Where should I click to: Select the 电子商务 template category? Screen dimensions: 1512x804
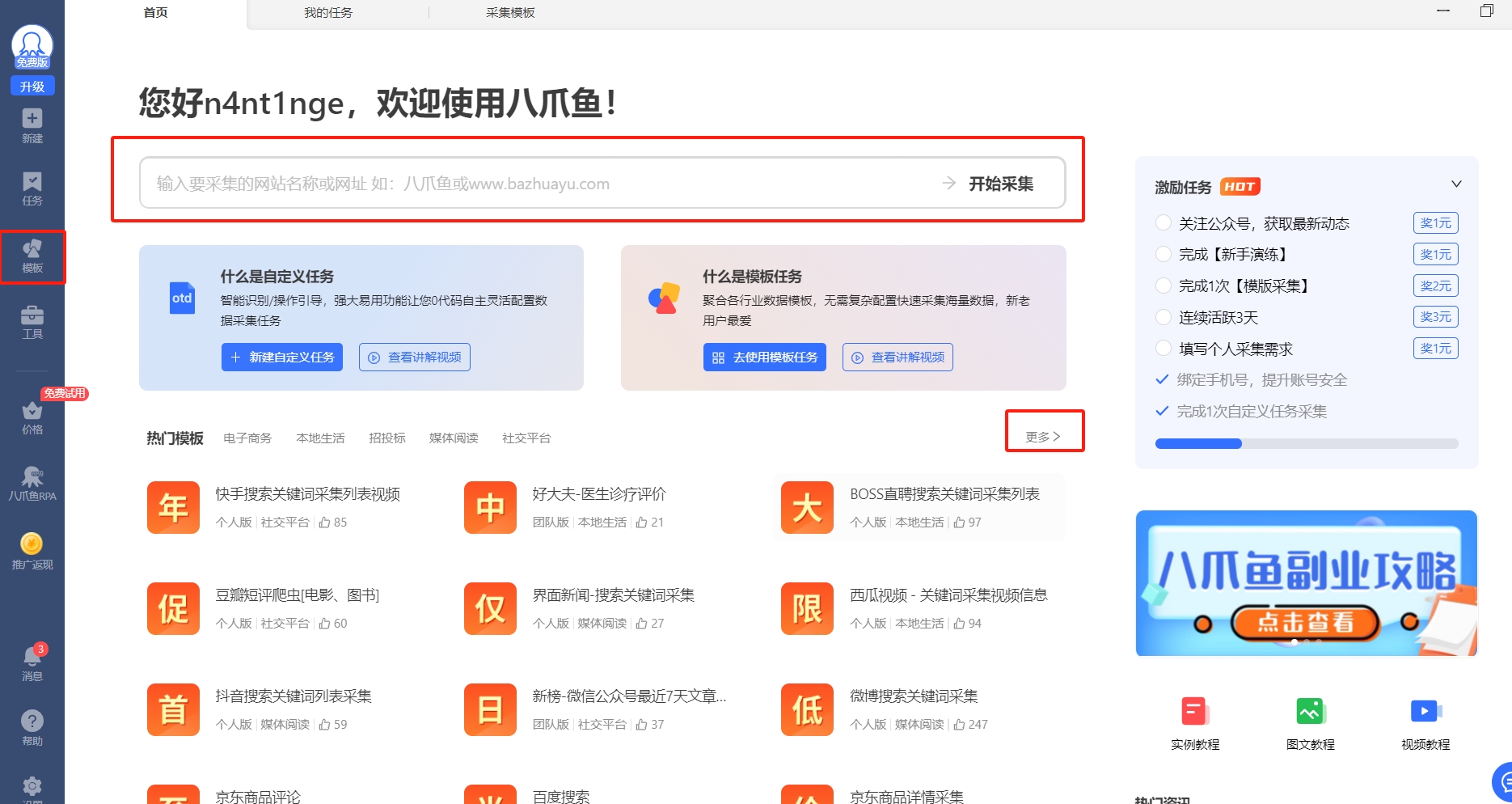(x=247, y=438)
